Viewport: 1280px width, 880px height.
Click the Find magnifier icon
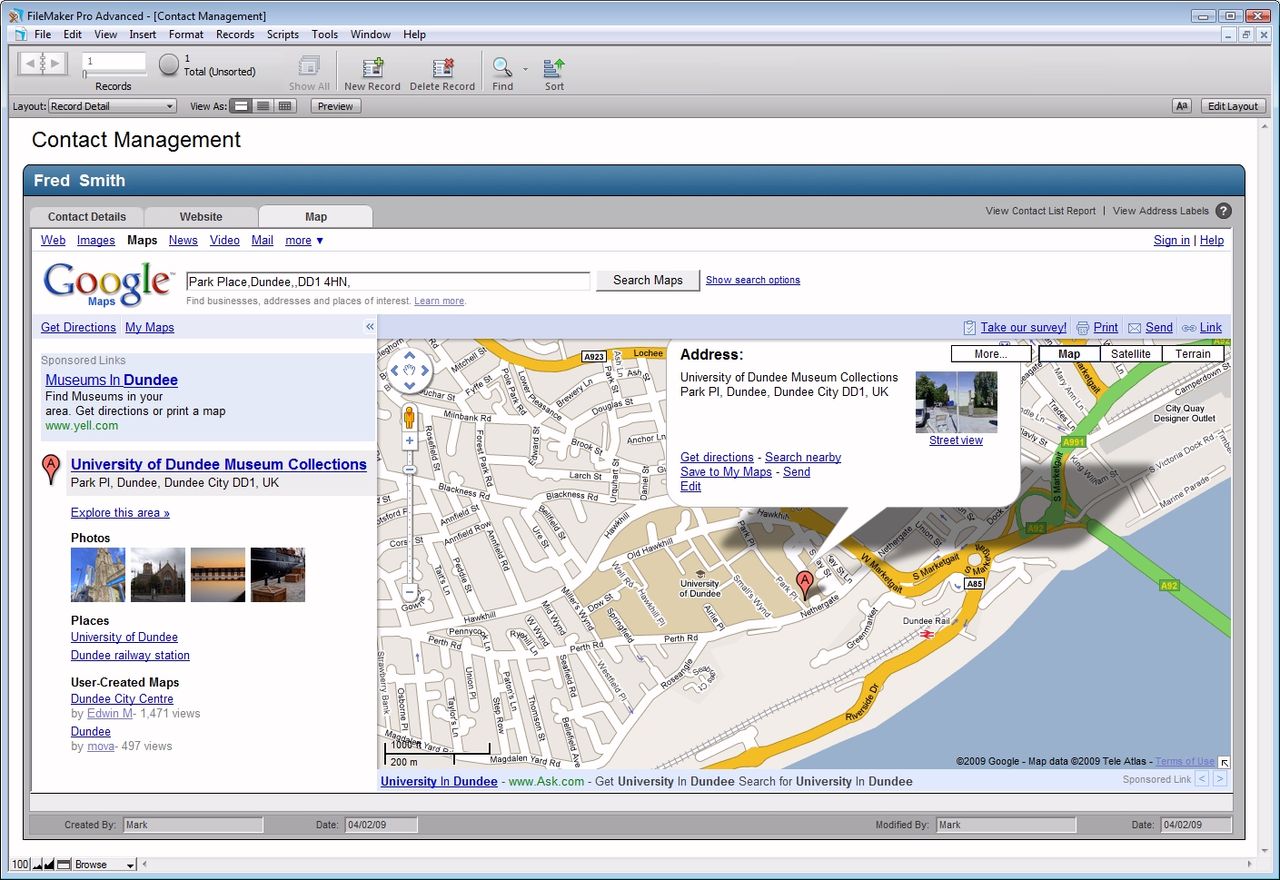502,68
